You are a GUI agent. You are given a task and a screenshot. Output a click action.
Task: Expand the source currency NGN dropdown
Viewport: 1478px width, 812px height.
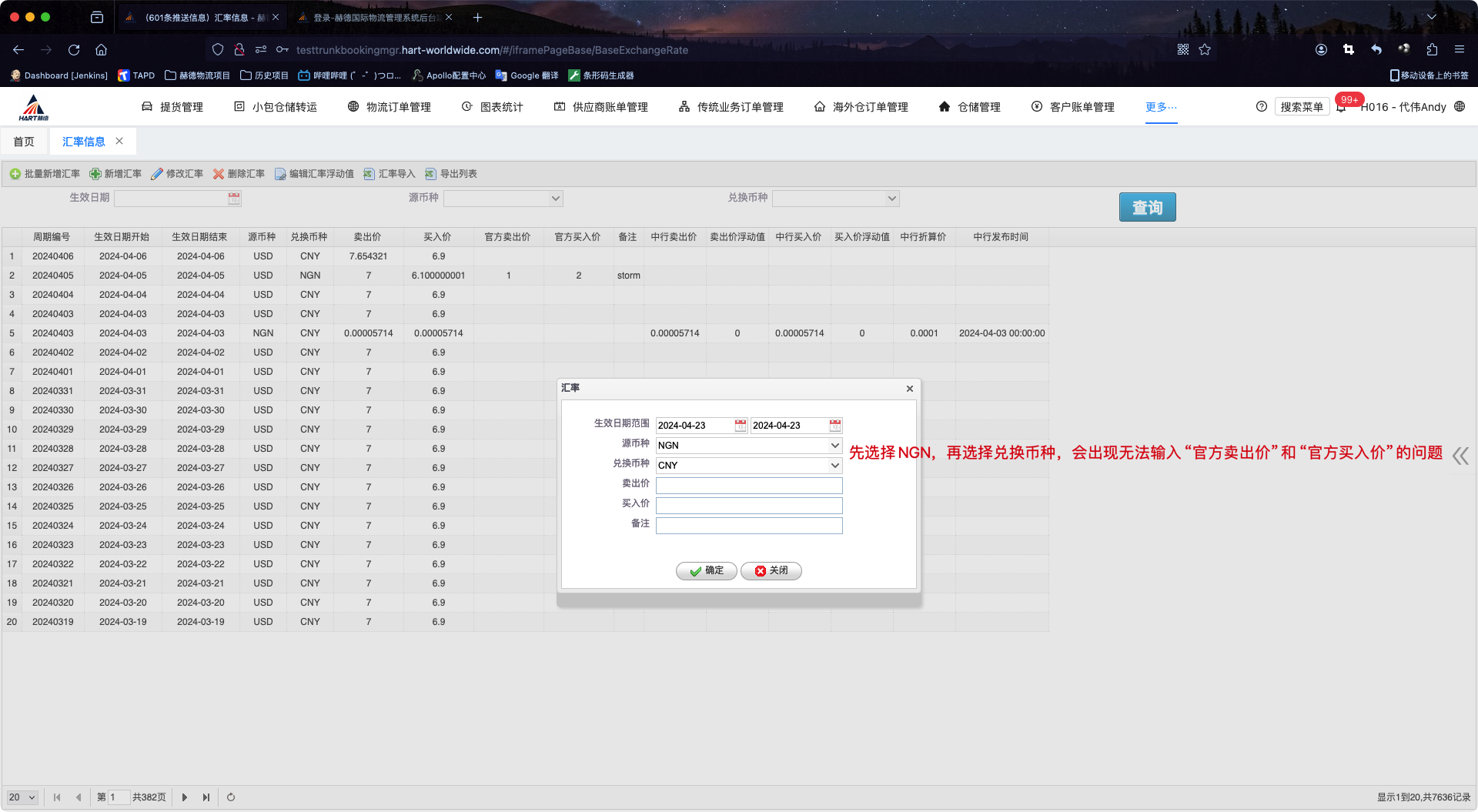(834, 446)
